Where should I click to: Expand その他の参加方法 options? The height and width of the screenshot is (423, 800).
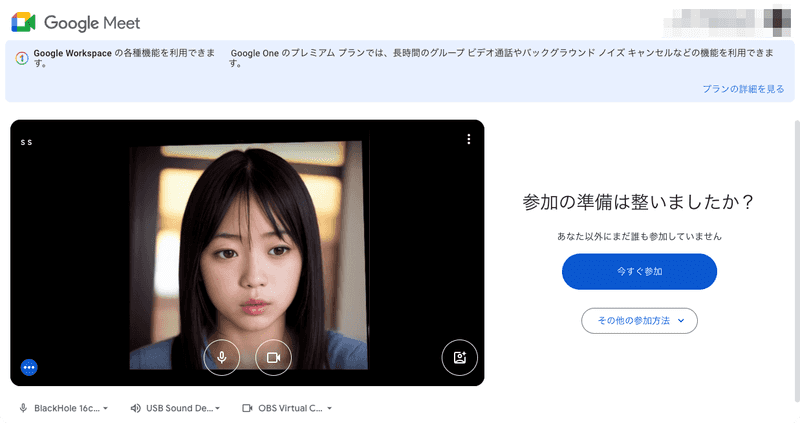tap(639, 321)
